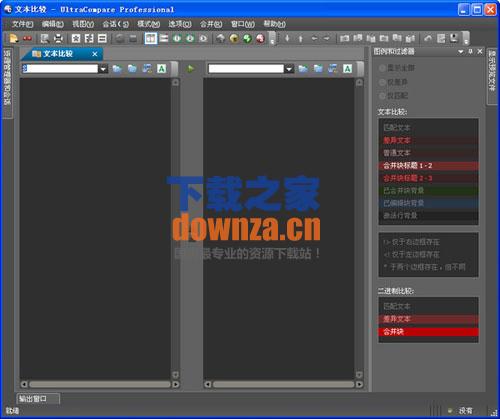The height and width of the screenshot is (419, 500).
Task: Expand the left pane file path dropdown
Action: point(103,69)
